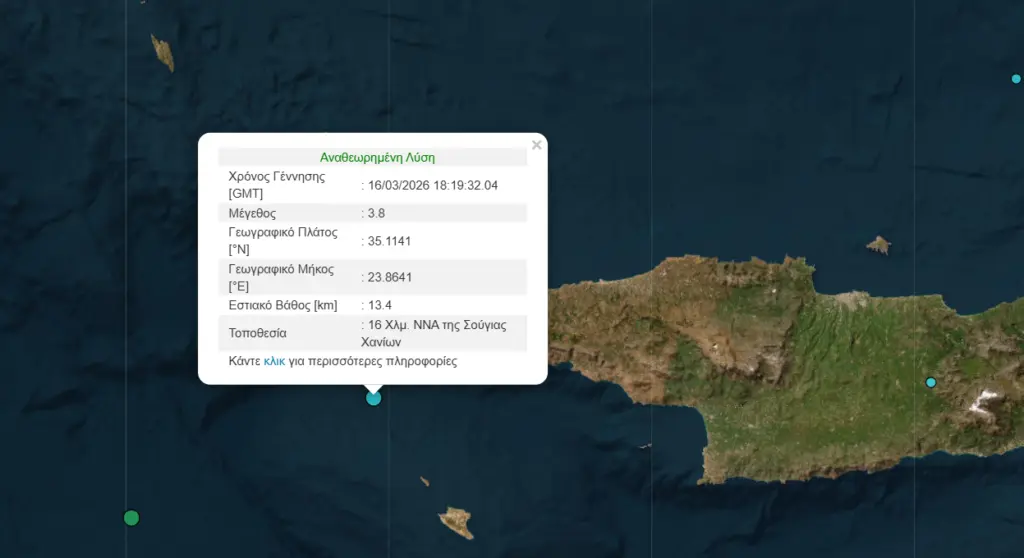Select the teal marker at the top-right edge
The height and width of the screenshot is (558, 1024).
[x=1017, y=78]
